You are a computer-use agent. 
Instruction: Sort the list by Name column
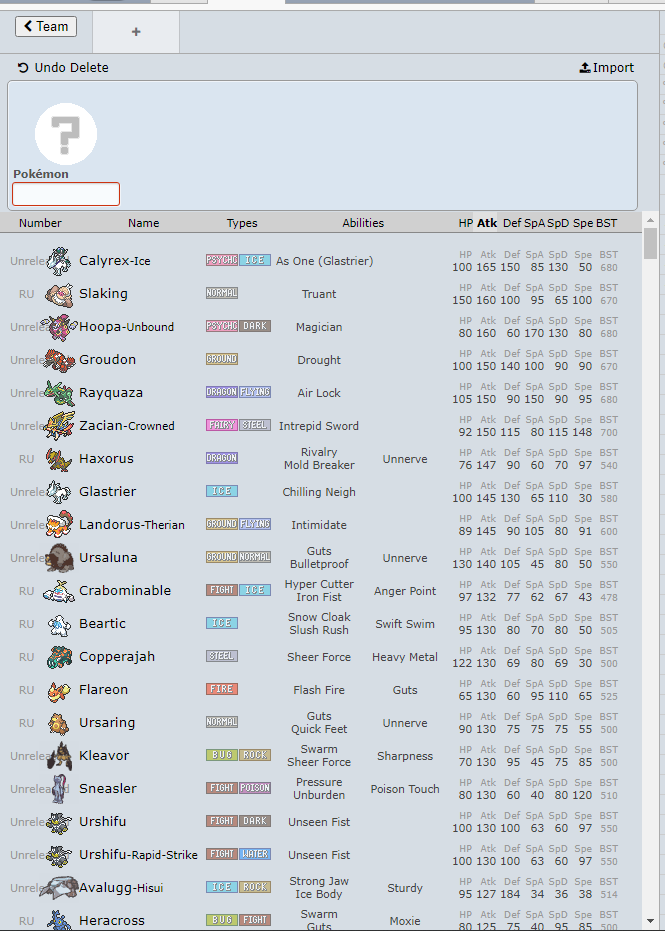[143, 223]
